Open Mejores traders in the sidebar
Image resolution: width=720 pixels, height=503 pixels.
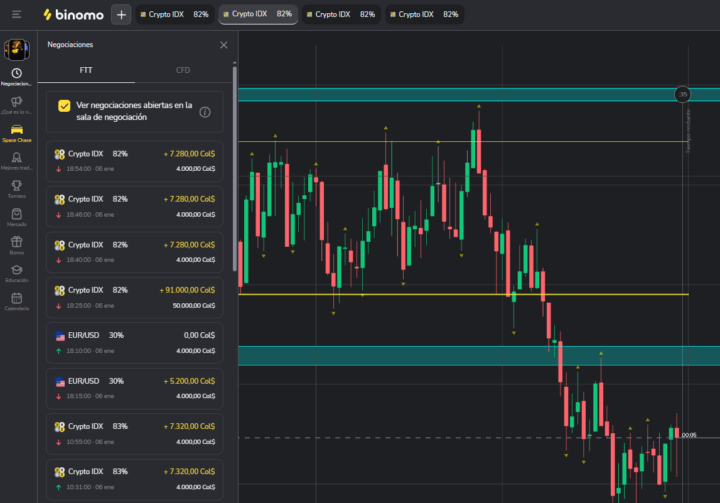click(x=16, y=158)
